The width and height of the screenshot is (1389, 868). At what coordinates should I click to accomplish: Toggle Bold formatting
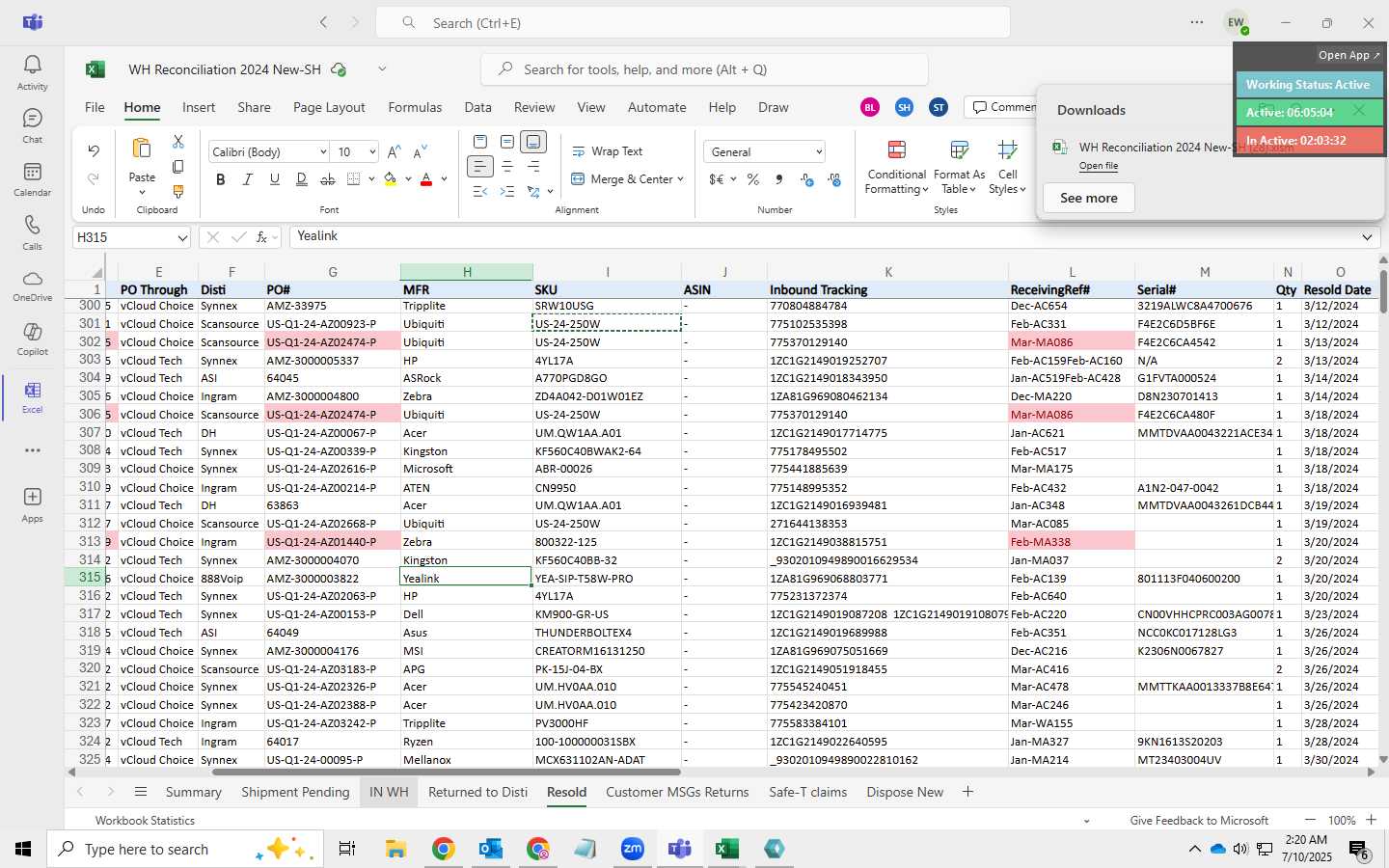click(221, 179)
